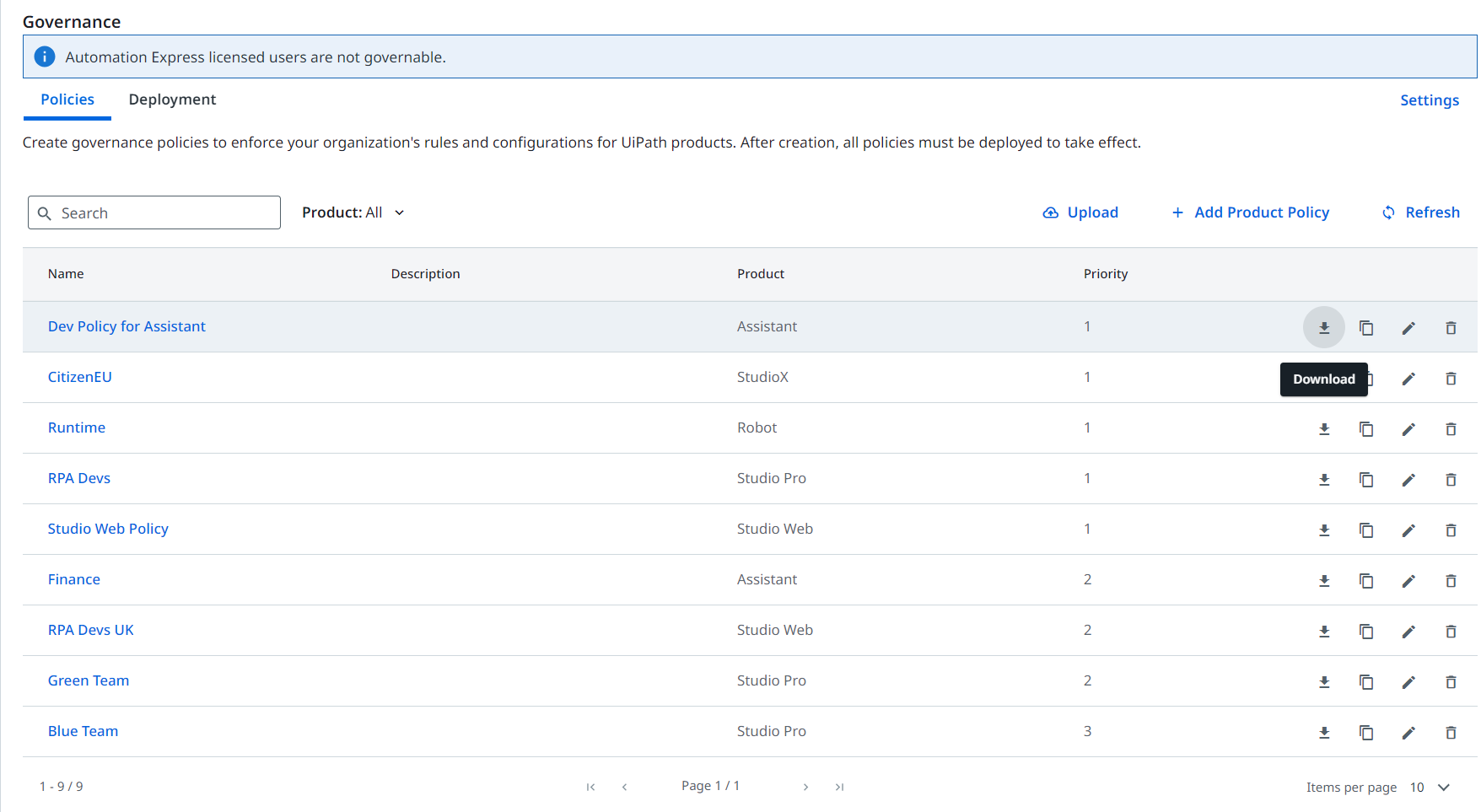Download the Dev Policy for Assistant policy
The height and width of the screenshot is (812, 1481).
click(1324, 327)
